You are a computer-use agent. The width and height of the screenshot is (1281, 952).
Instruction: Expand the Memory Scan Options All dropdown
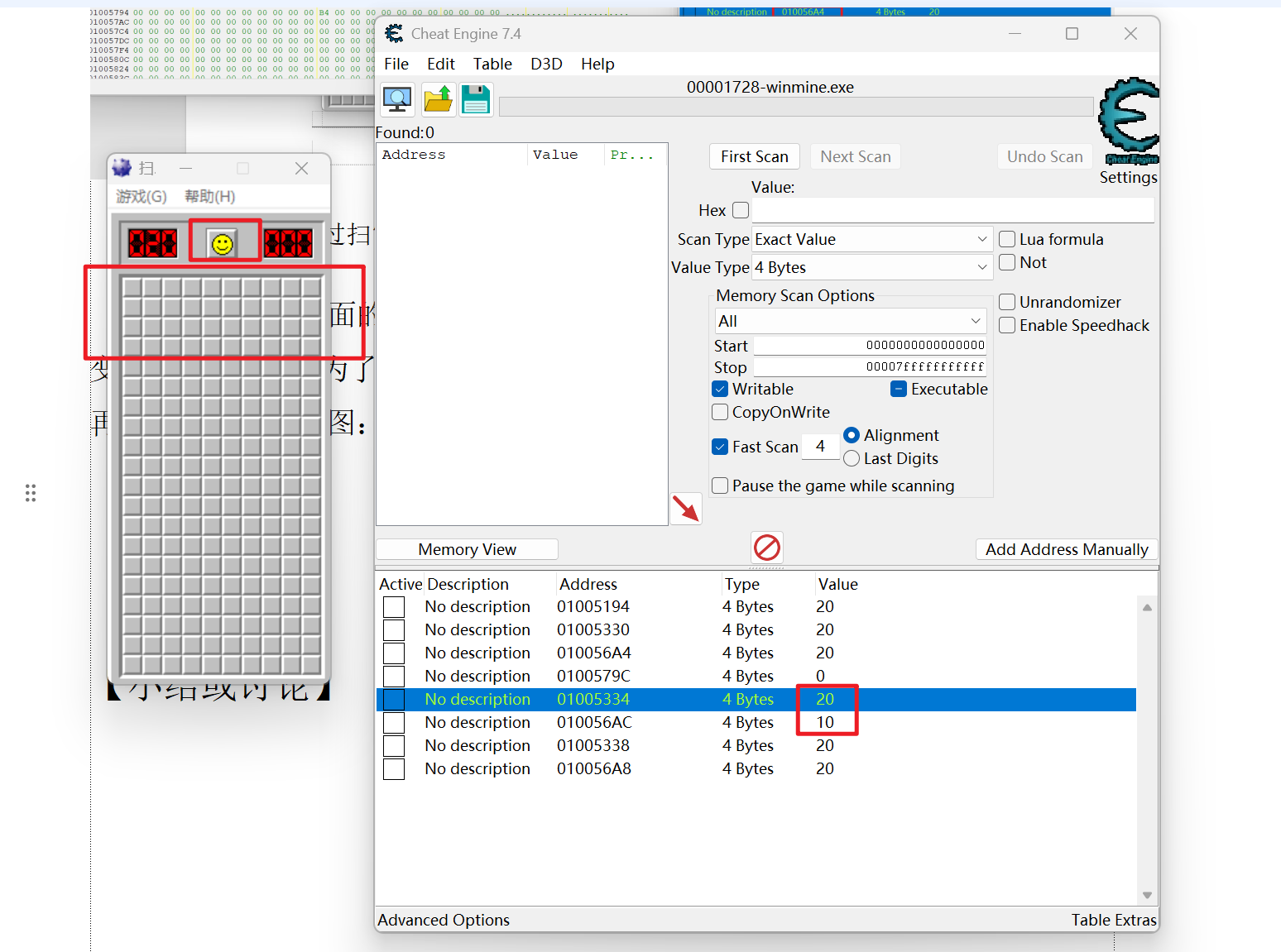(851, 321)
